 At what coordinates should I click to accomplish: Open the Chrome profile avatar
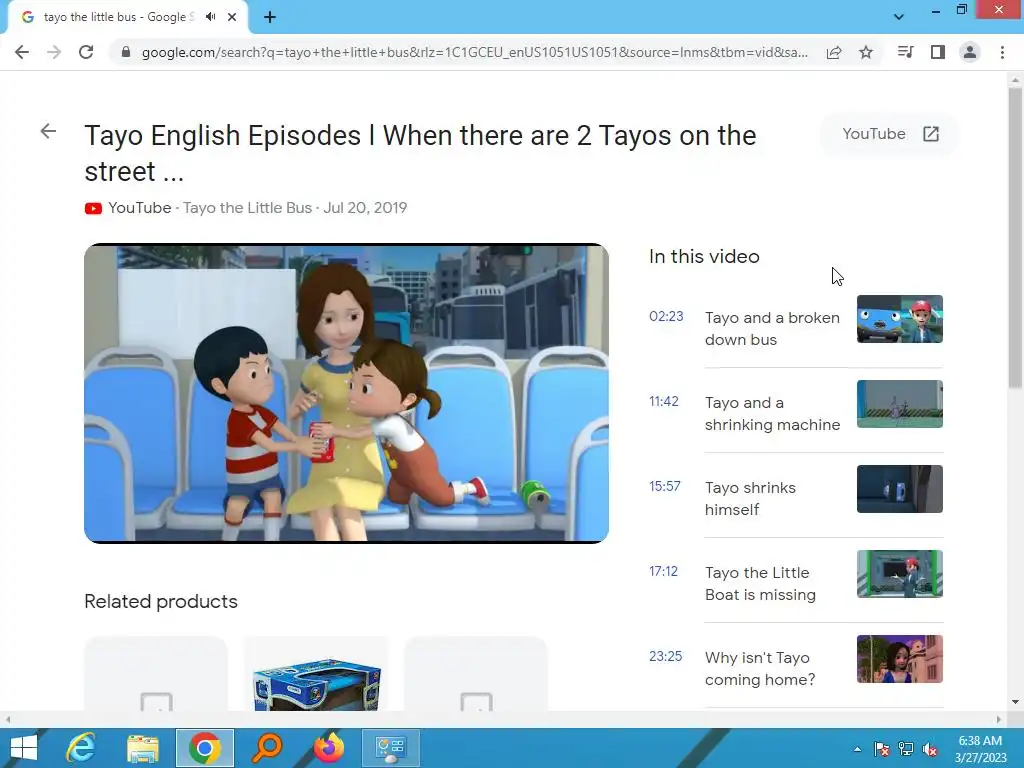(970, 52)
